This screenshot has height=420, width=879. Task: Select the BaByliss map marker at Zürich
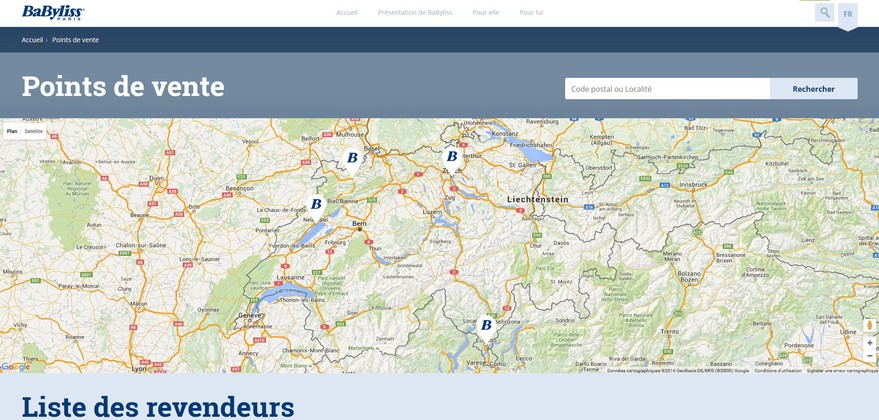pos(452,158)
